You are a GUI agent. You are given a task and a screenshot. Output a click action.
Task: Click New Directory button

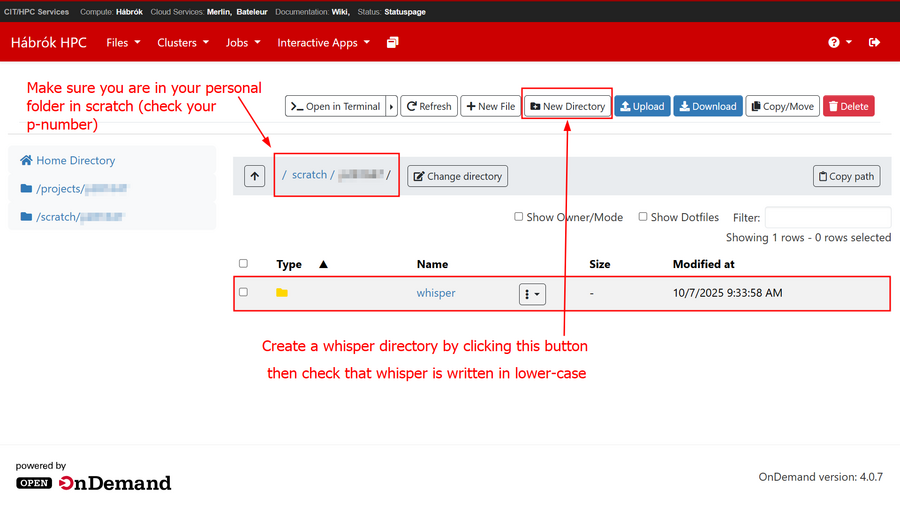pyautogui.click(x=567, y=106)
